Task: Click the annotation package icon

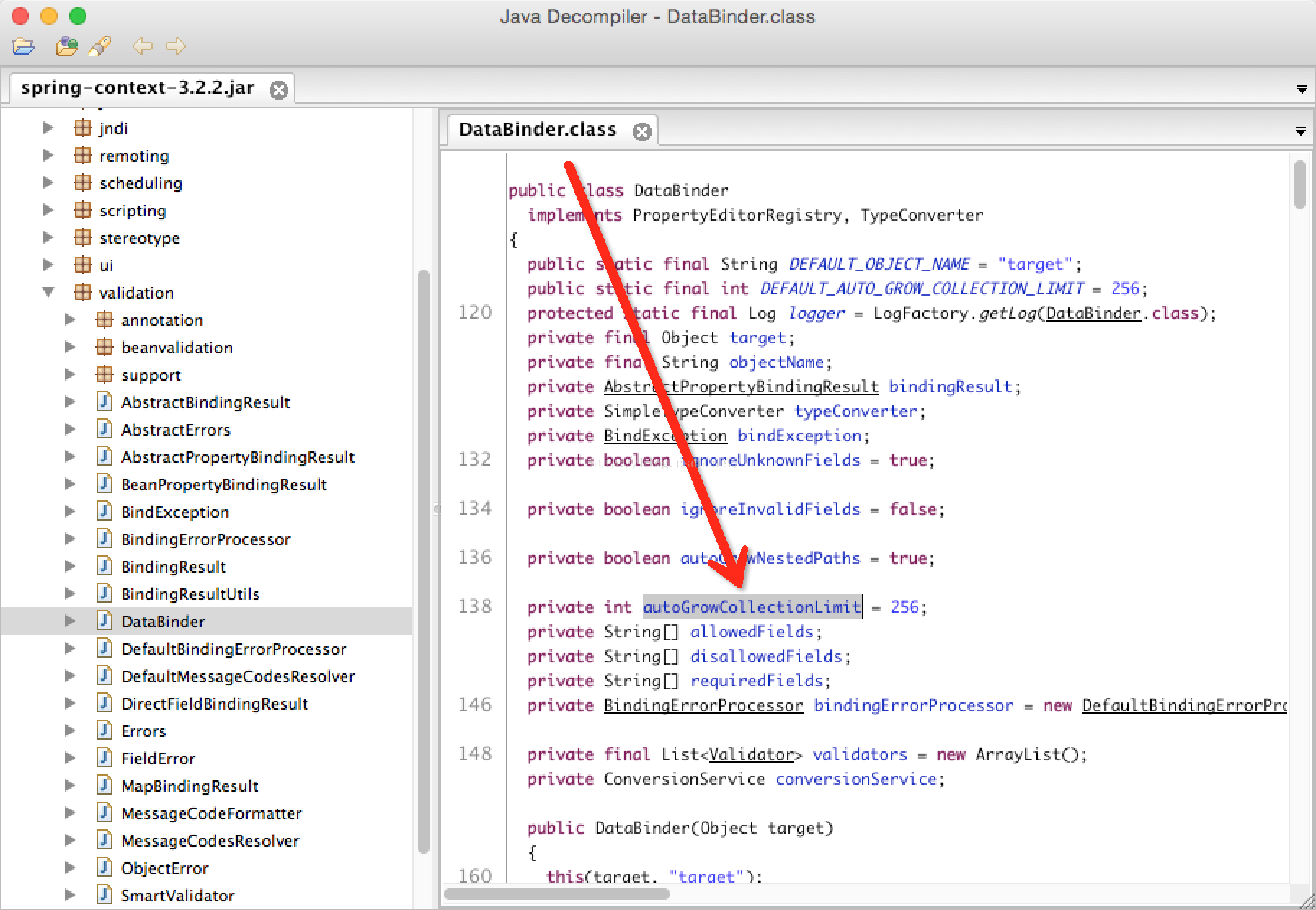Action: click(x=105, y=319)
